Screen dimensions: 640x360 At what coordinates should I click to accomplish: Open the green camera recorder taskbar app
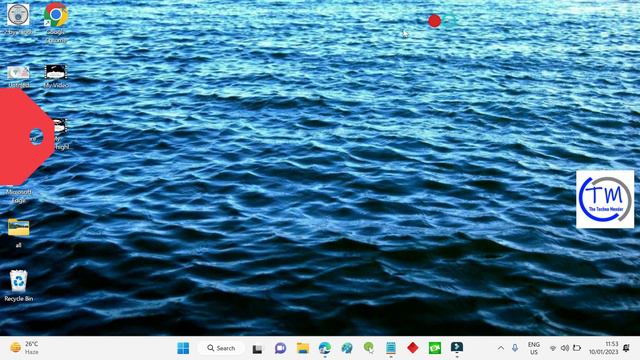point(435,348)
